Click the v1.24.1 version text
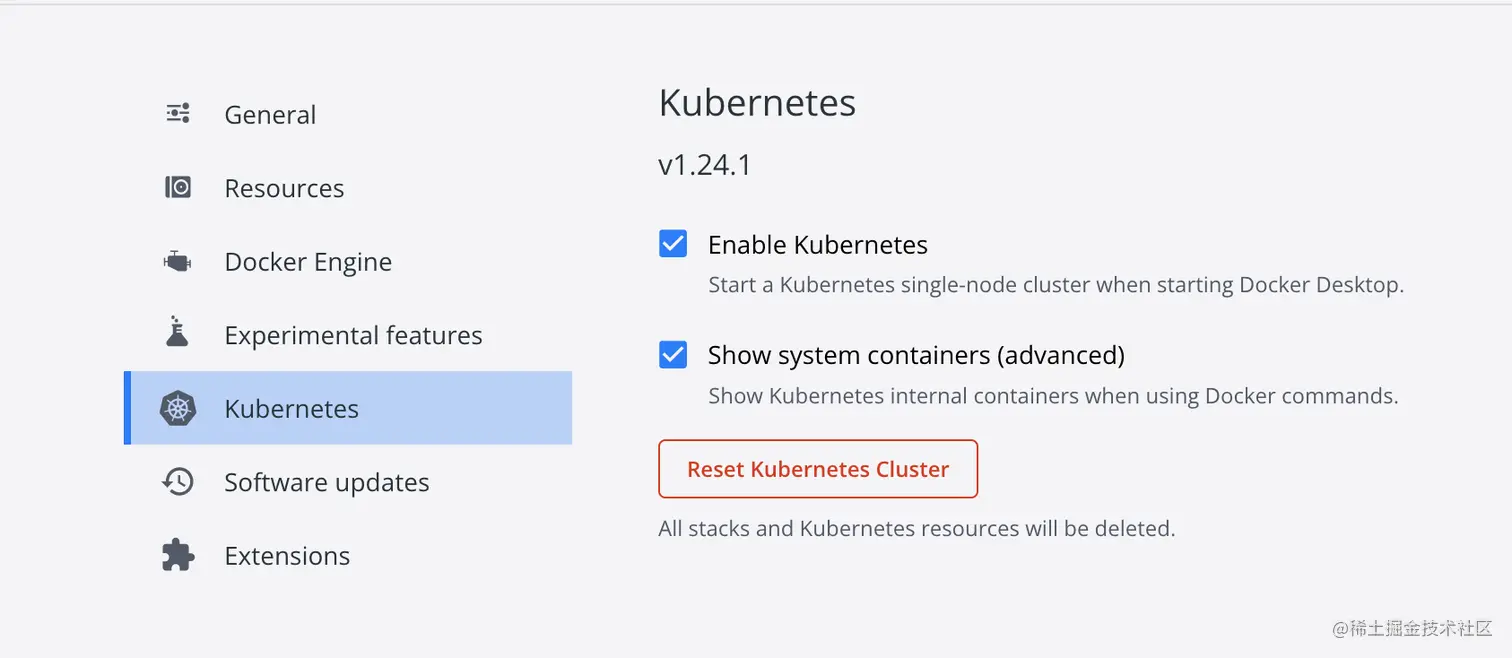1512x658 pixels. pos(704,165)
